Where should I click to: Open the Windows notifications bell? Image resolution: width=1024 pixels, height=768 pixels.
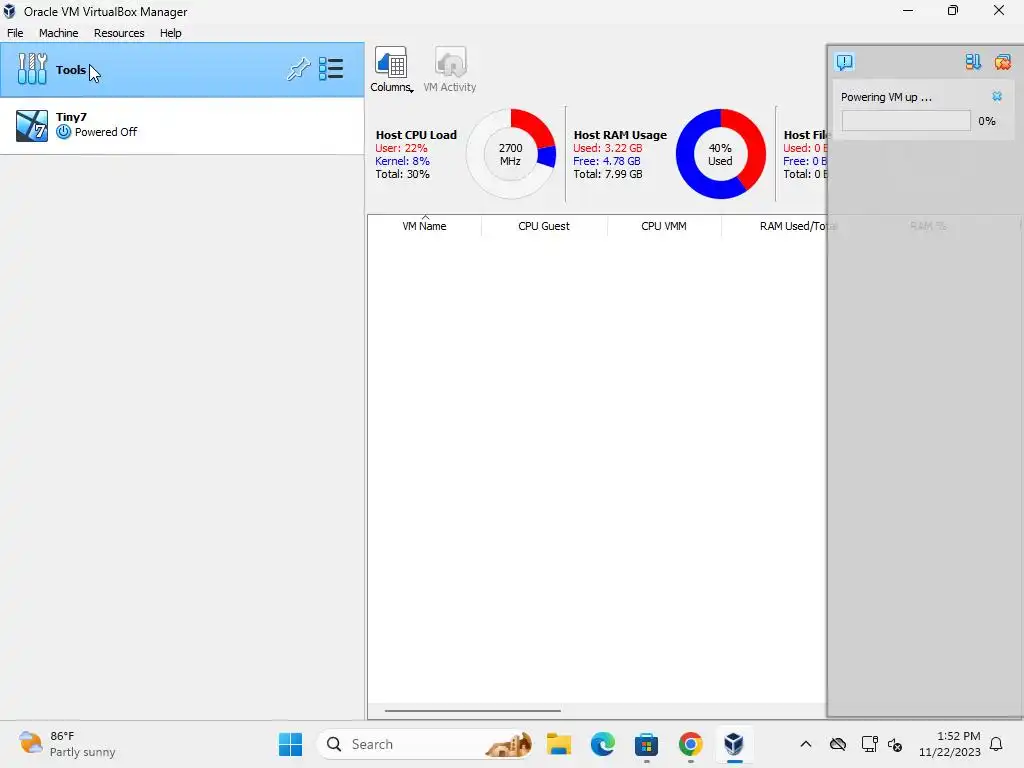click(x=997, y=744)
